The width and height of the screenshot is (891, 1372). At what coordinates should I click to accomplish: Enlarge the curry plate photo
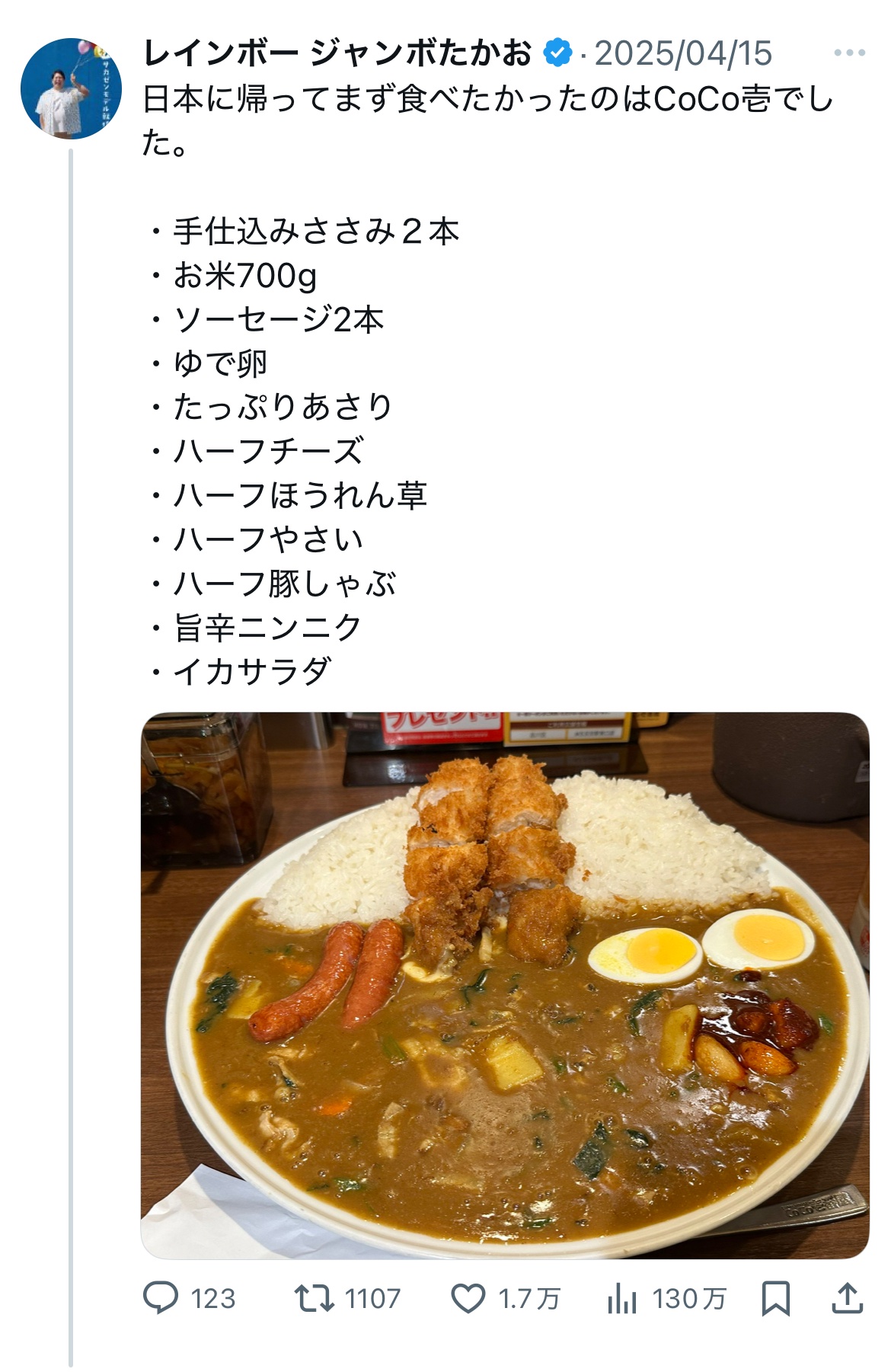coord(505,985)
